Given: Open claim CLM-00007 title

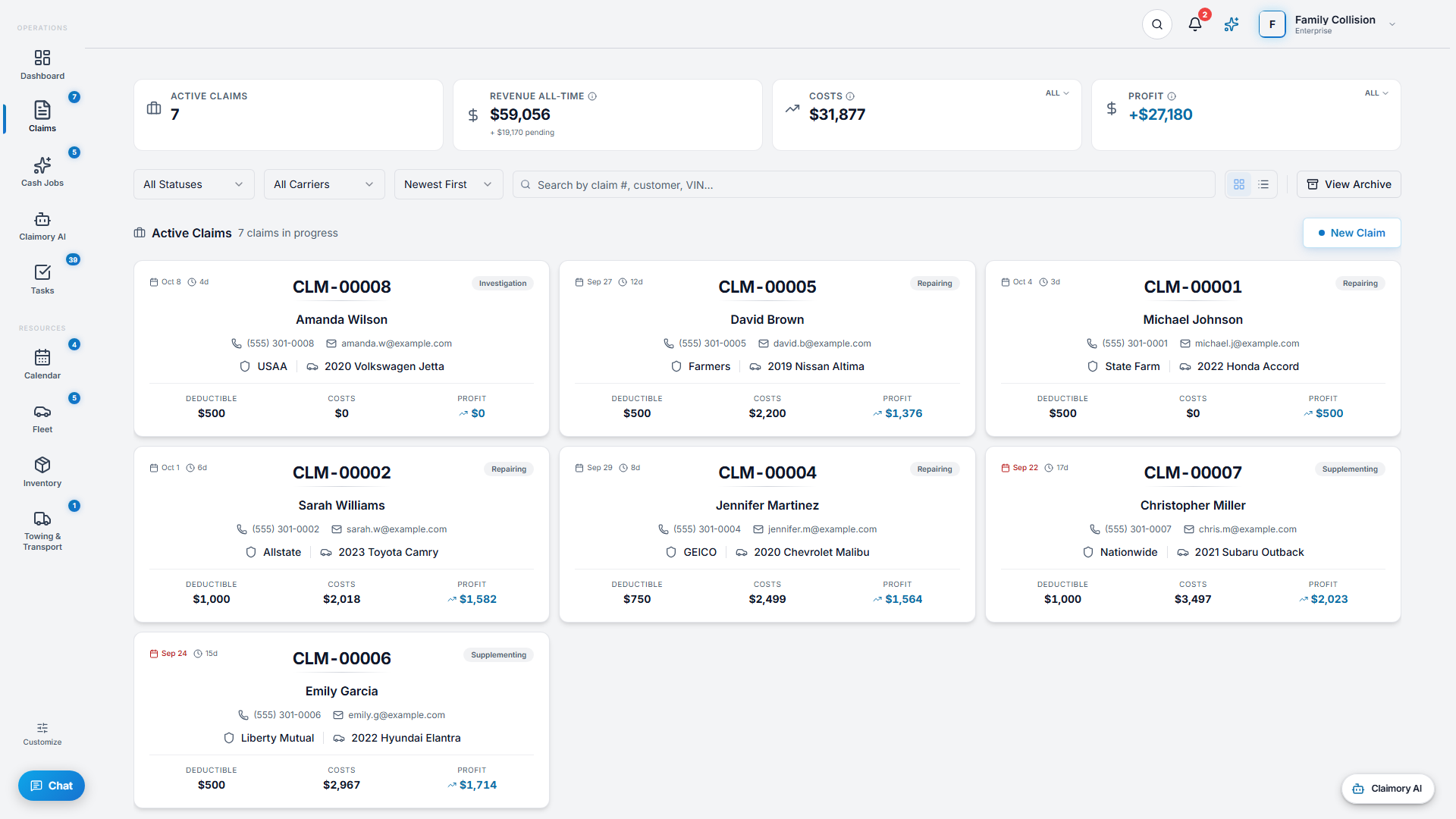Looking at the screenshot, I should [1193, 472].
